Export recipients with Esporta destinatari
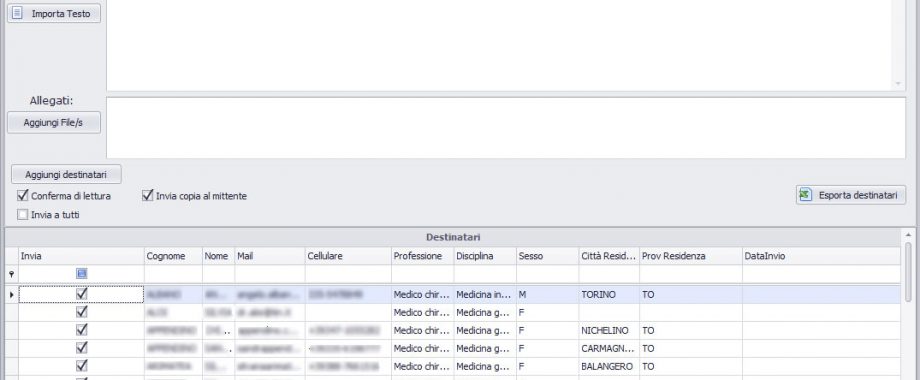 (851, 195)
